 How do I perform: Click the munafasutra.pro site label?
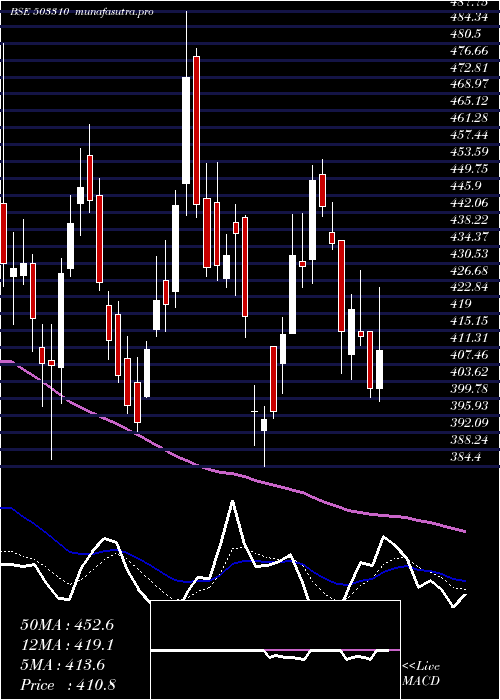[x=115, y=12]
